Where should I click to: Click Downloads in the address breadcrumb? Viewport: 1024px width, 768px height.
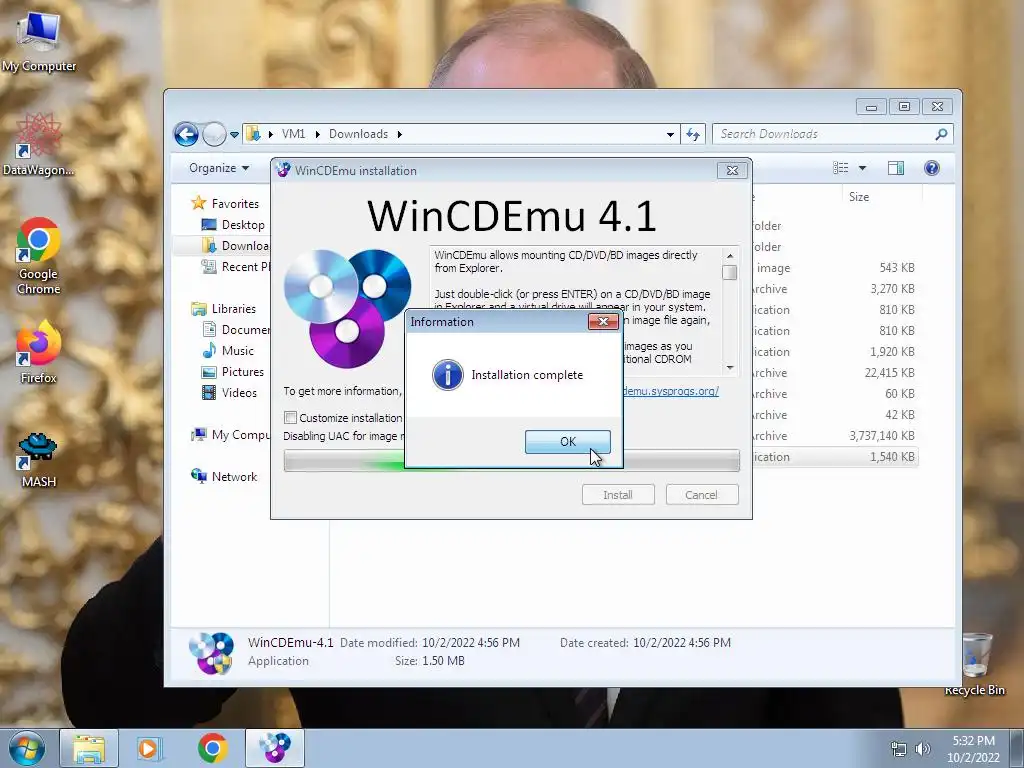click(358, 134)
